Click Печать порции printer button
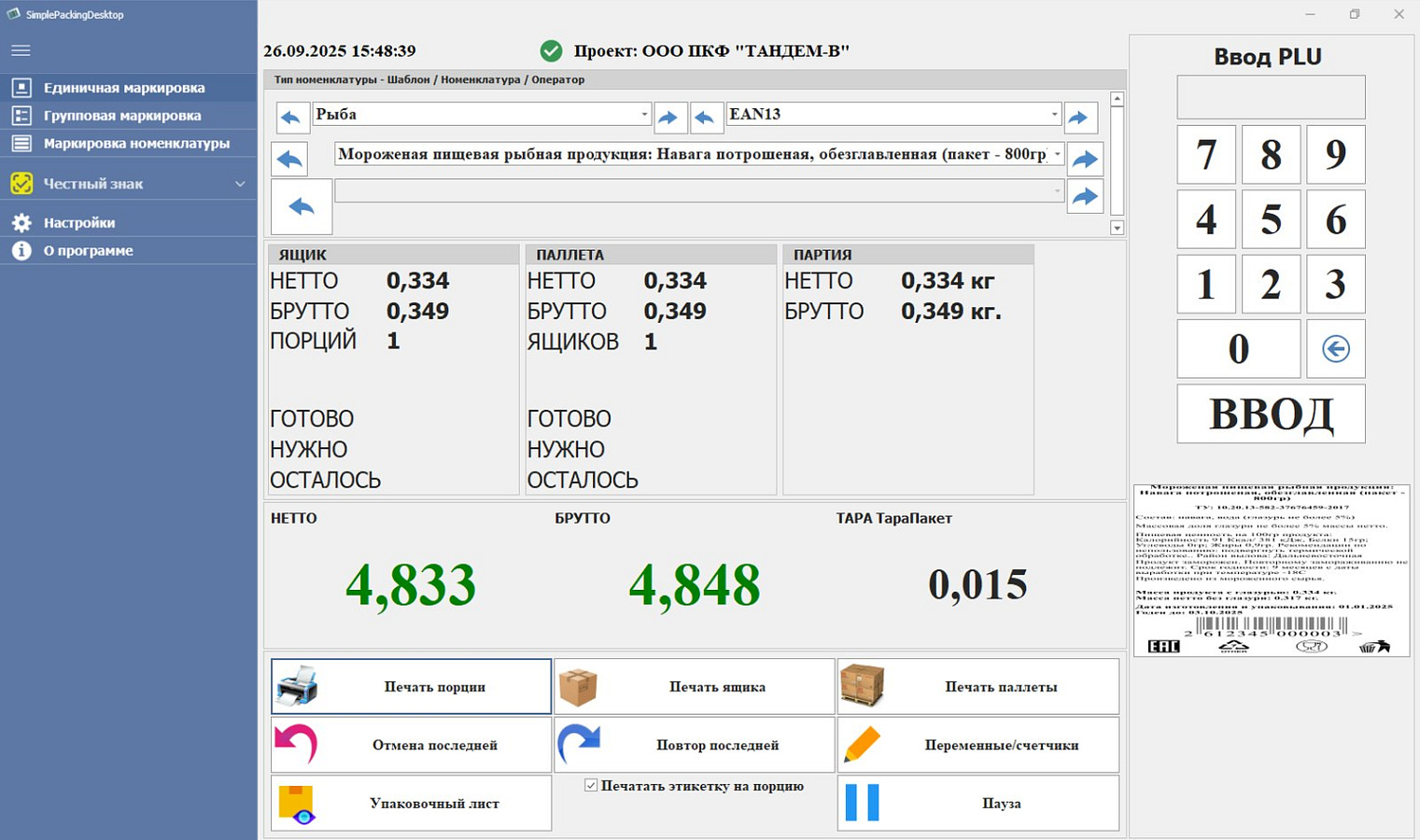Image resolution: width=1420 pixels, height=840 pixels. pos(412,687)
